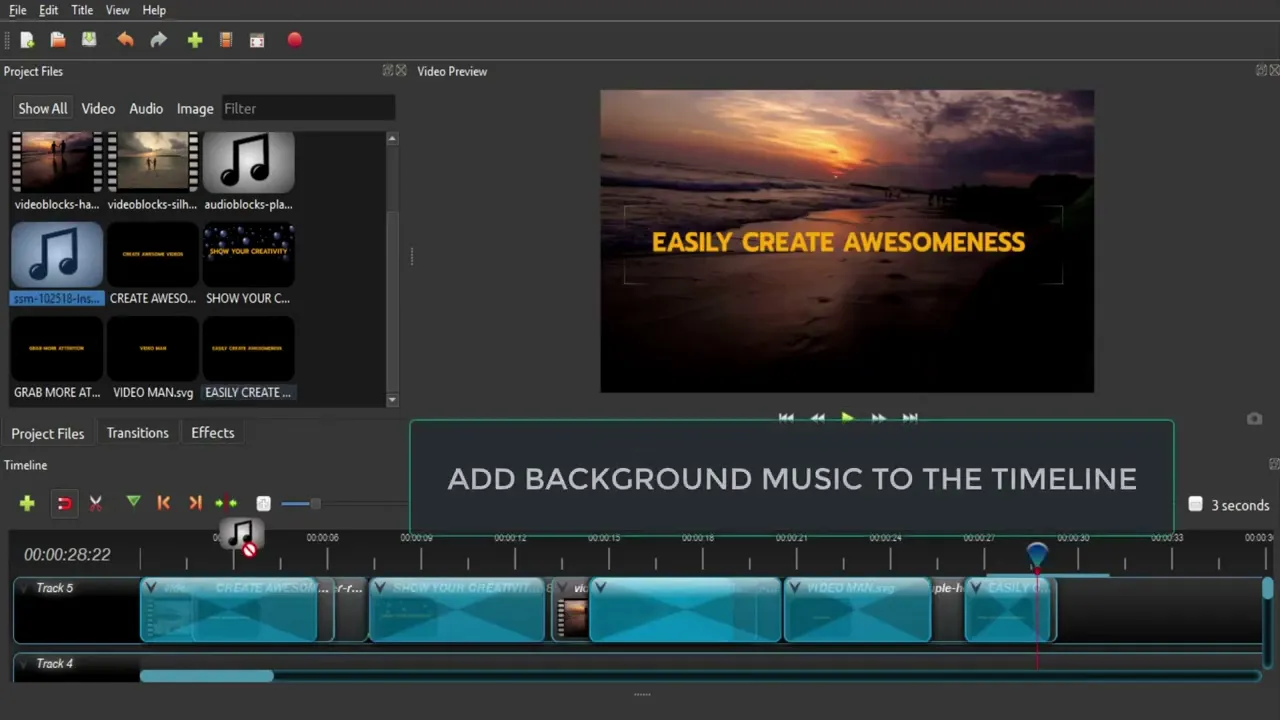Rewind the video preview
1280x720 pixels.
(x=817, y=418)
